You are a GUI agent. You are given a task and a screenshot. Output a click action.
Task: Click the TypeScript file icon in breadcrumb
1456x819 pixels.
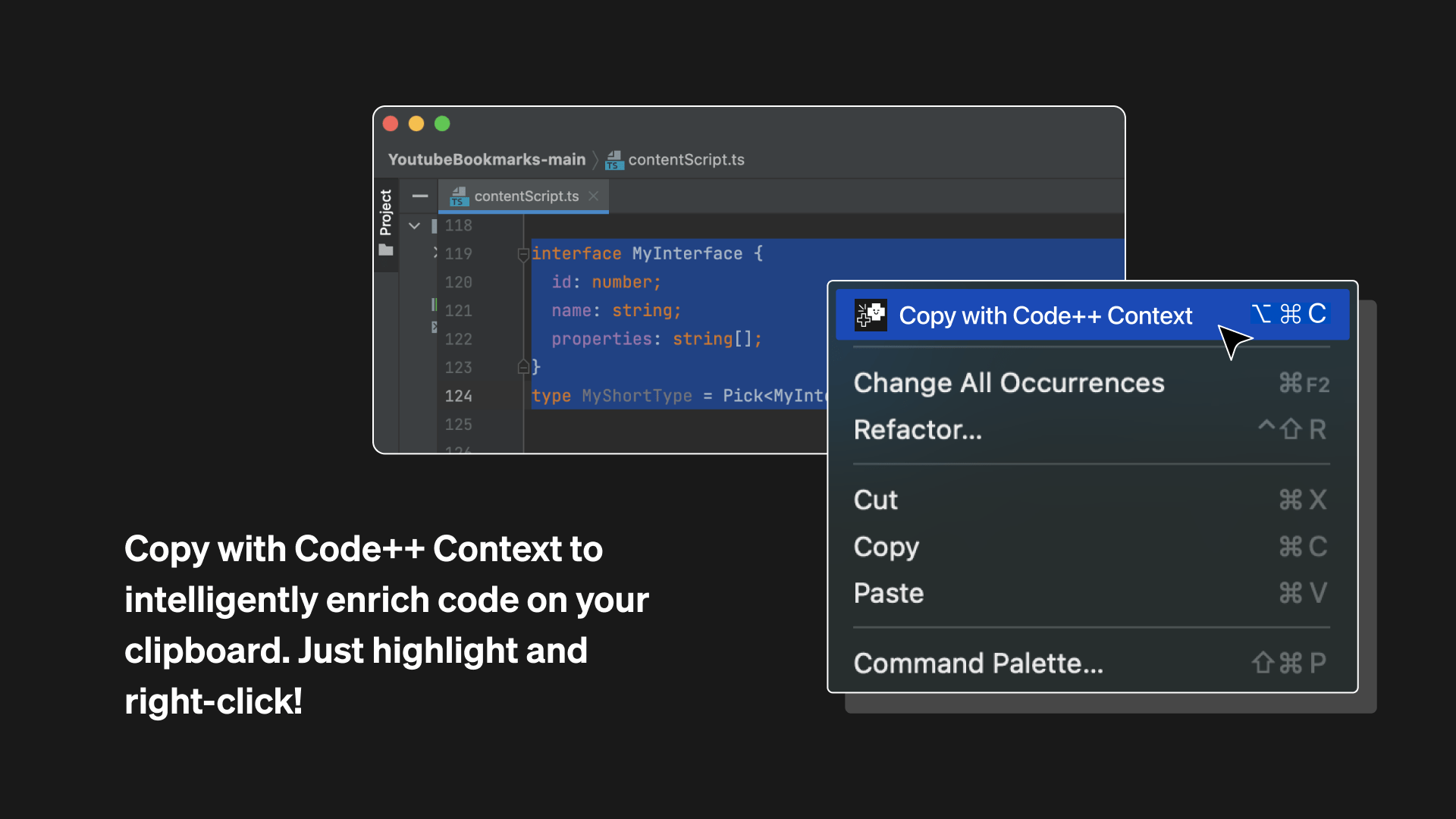pyautogui.click(x=614, y=160)
